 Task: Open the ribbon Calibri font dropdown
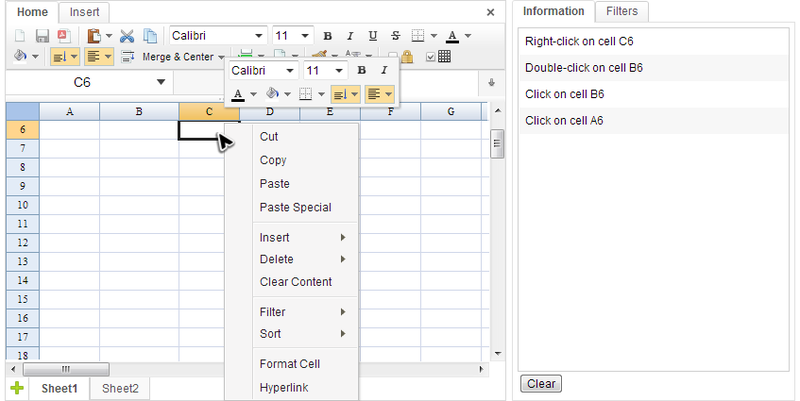pyautogui.click(x=259, y=36)
